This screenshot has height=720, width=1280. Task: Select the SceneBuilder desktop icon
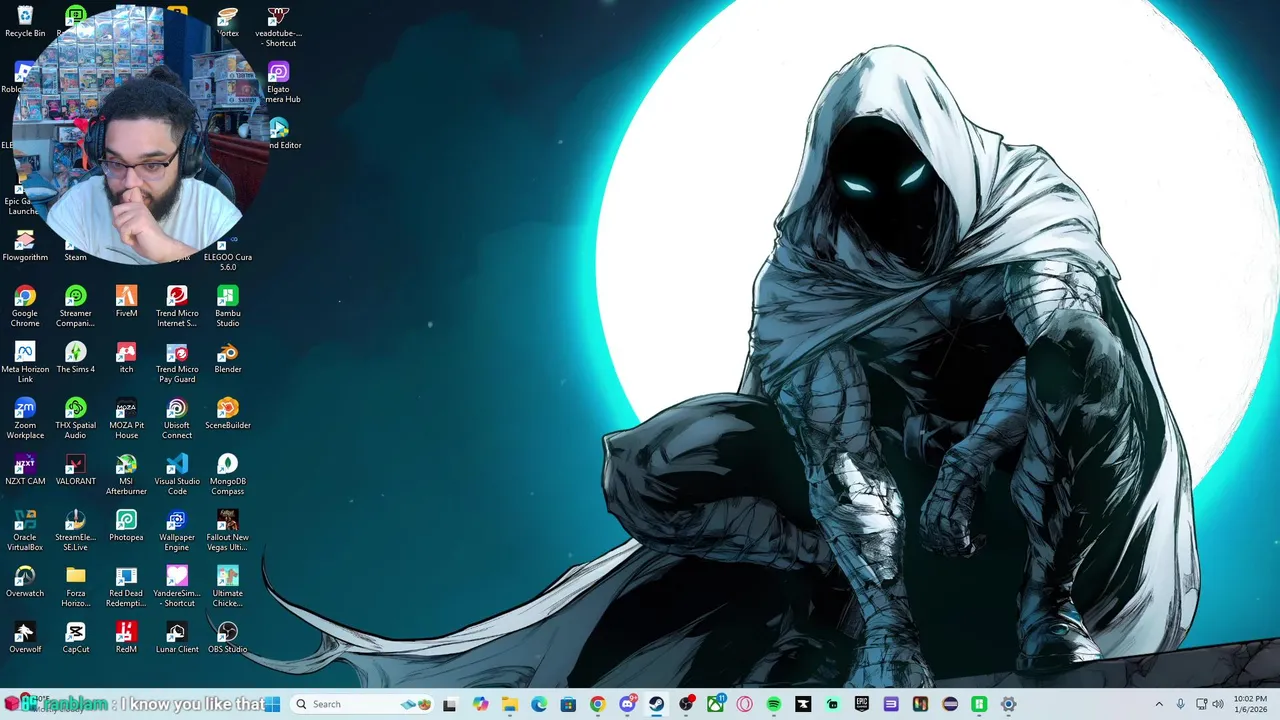[x=228, y=414]
